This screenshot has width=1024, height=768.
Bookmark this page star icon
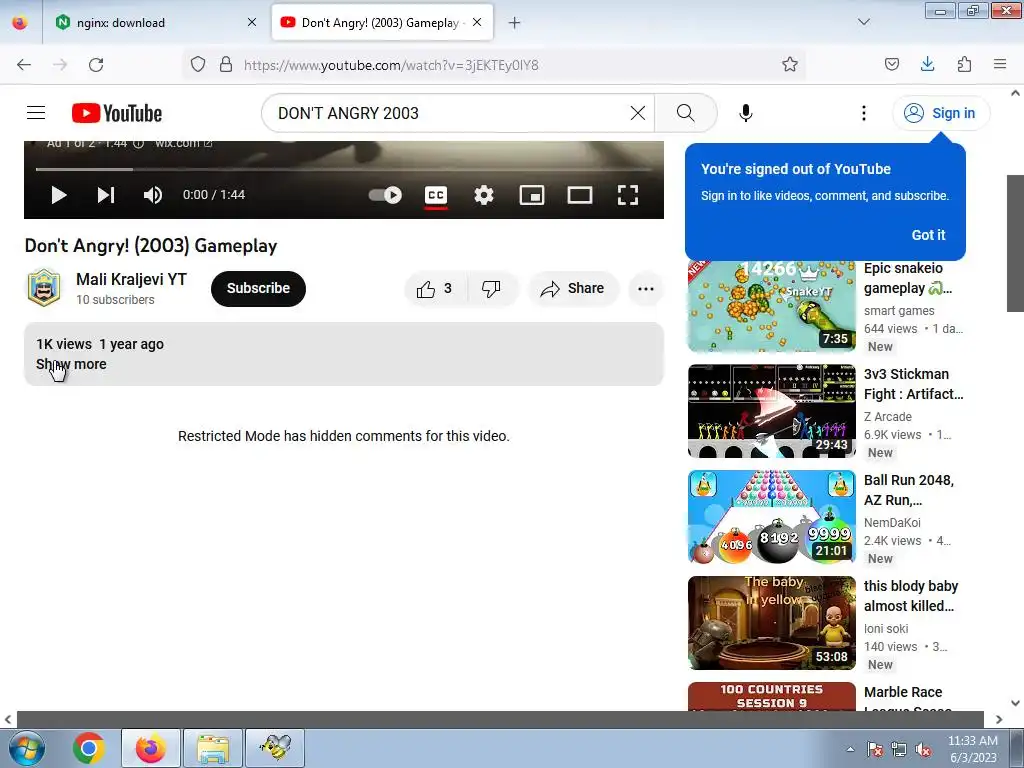tap(790, 64)
